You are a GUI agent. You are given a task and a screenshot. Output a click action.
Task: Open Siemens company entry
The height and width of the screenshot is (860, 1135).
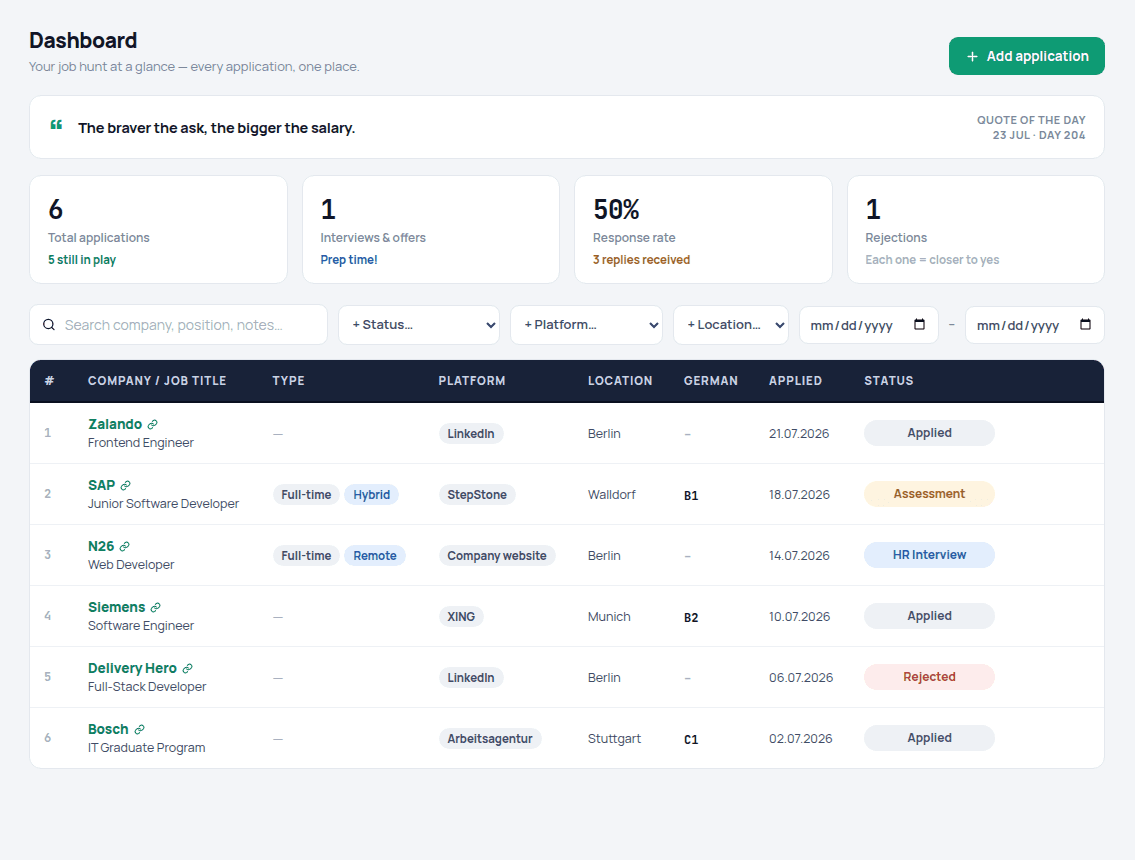(x=117, y=607)
